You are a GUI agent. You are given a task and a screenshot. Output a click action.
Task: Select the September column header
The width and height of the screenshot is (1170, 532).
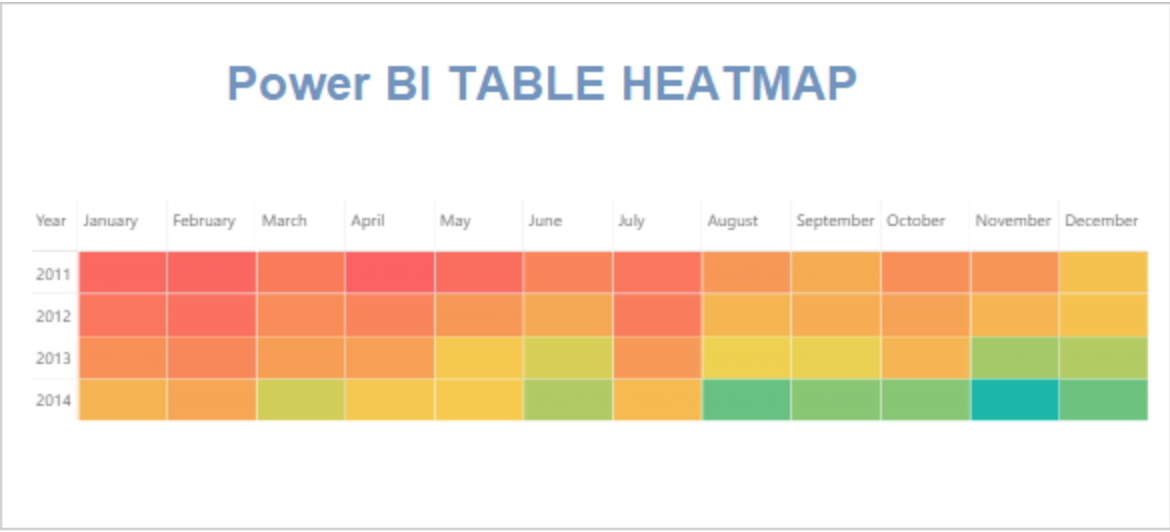[835, 221]
